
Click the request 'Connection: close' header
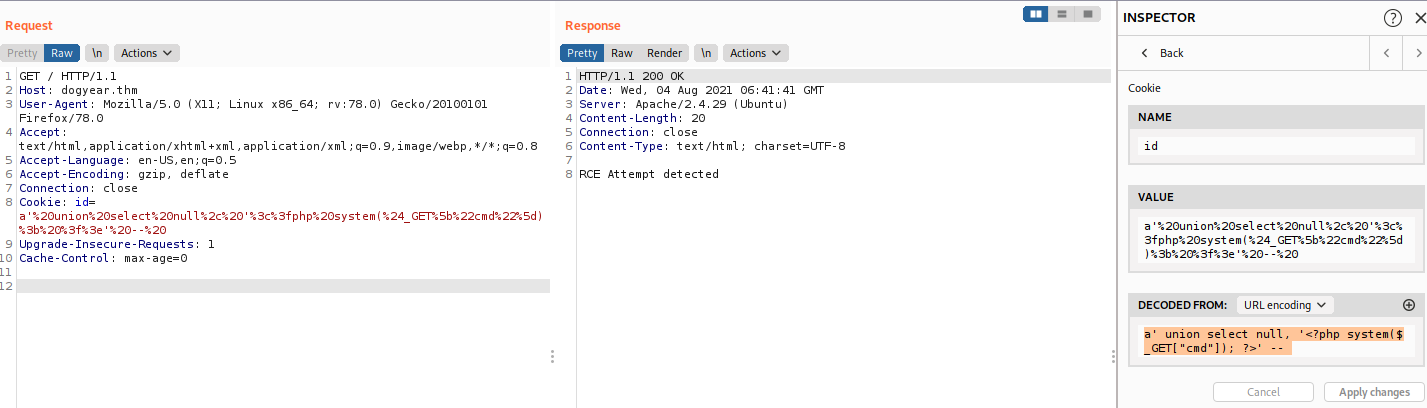coord(78,188)
